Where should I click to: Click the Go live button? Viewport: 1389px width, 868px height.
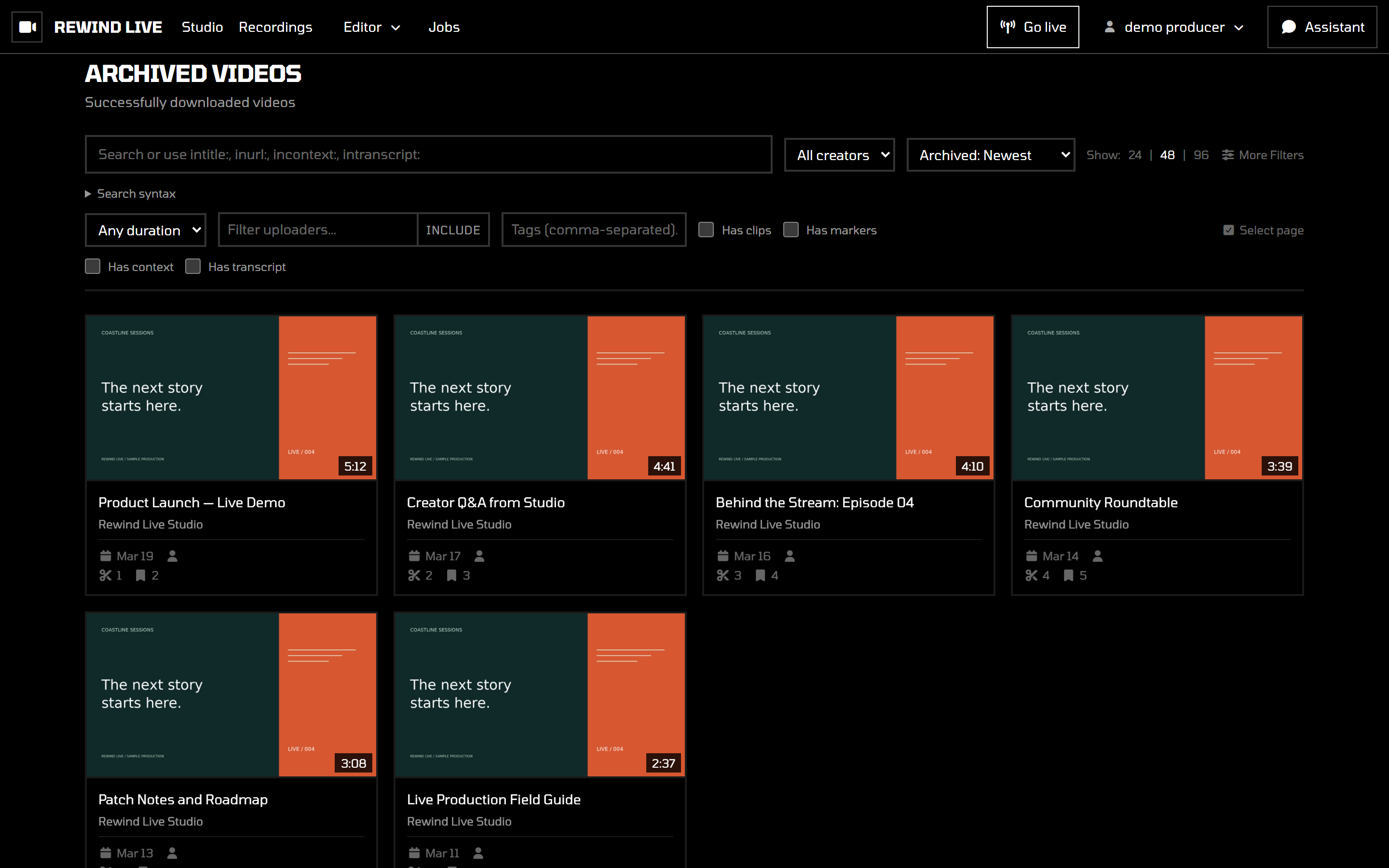tap(1033, 27)
